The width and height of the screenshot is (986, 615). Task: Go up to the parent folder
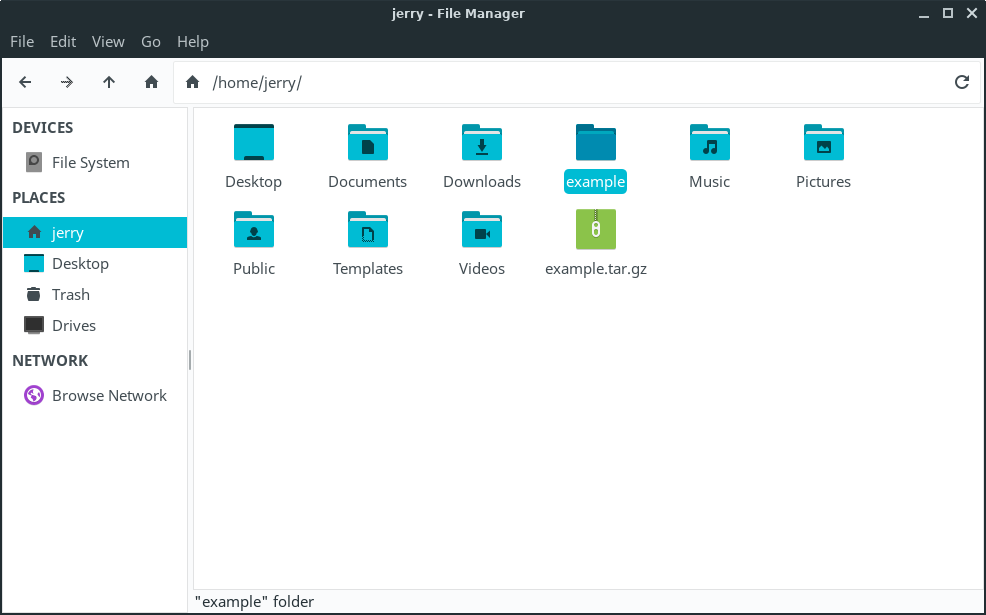tap(109, 82)
